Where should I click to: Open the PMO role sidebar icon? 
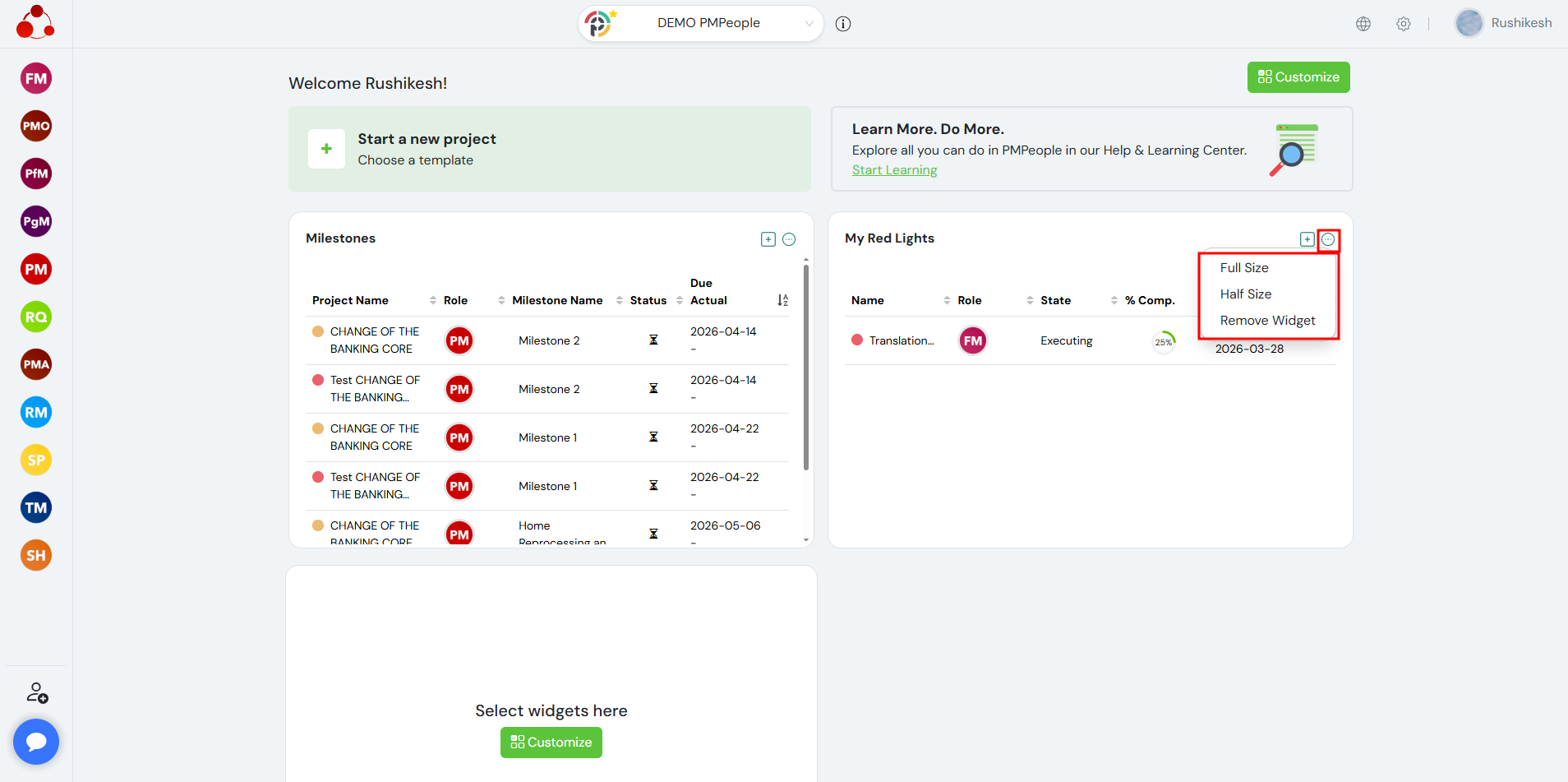36,126
